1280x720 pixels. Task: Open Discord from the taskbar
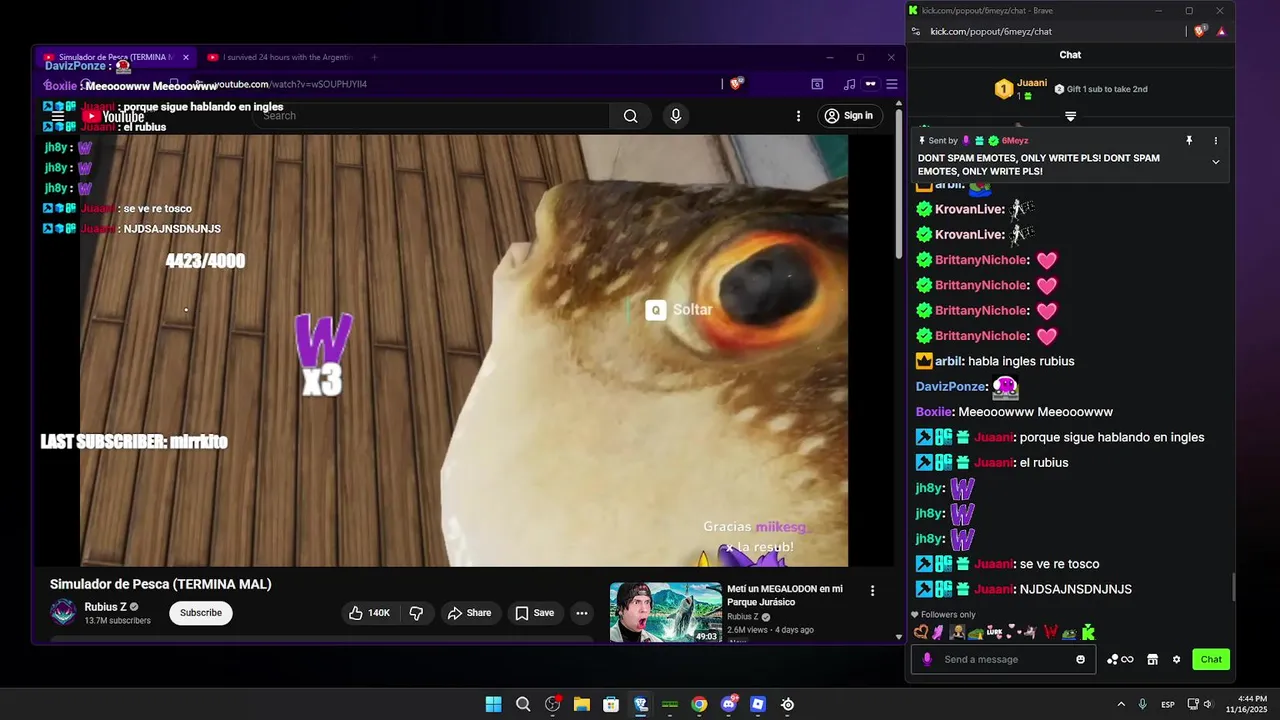(x=729, y=704)
